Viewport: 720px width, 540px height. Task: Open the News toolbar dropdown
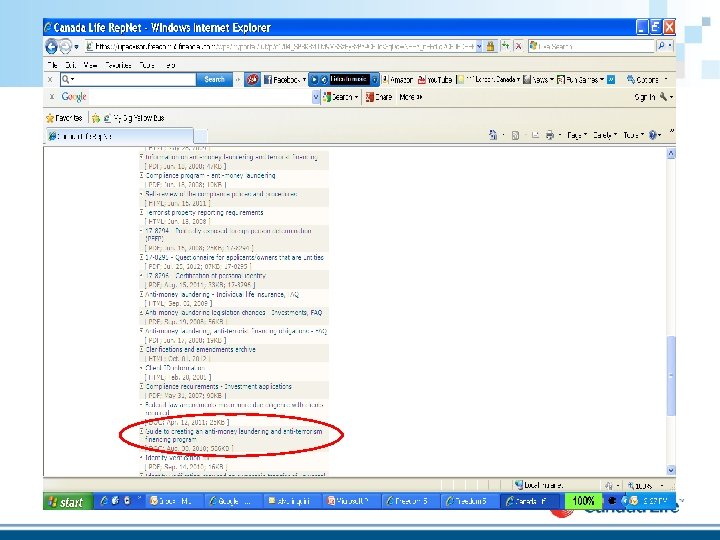coord(538,80)
